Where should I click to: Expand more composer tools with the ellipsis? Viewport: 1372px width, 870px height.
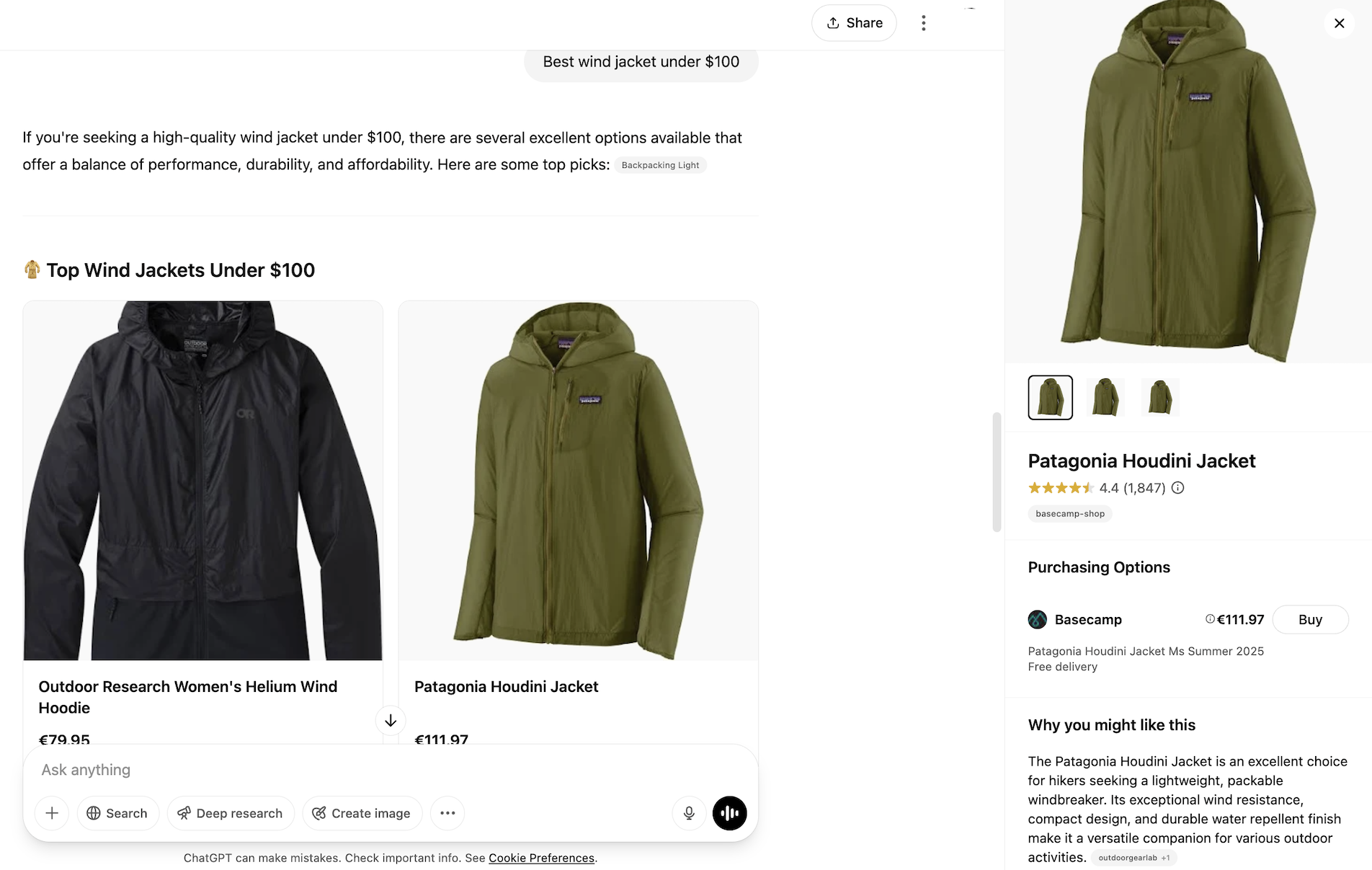447,813
